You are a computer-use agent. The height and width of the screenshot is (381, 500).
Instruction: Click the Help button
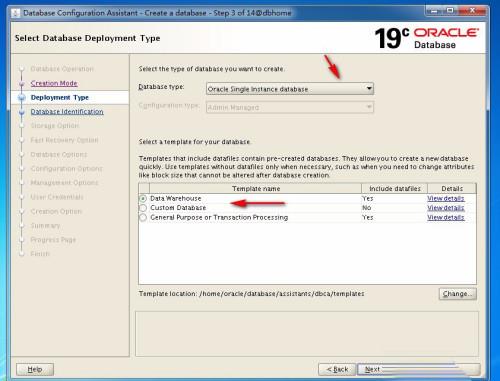click(x=35, y=369)
